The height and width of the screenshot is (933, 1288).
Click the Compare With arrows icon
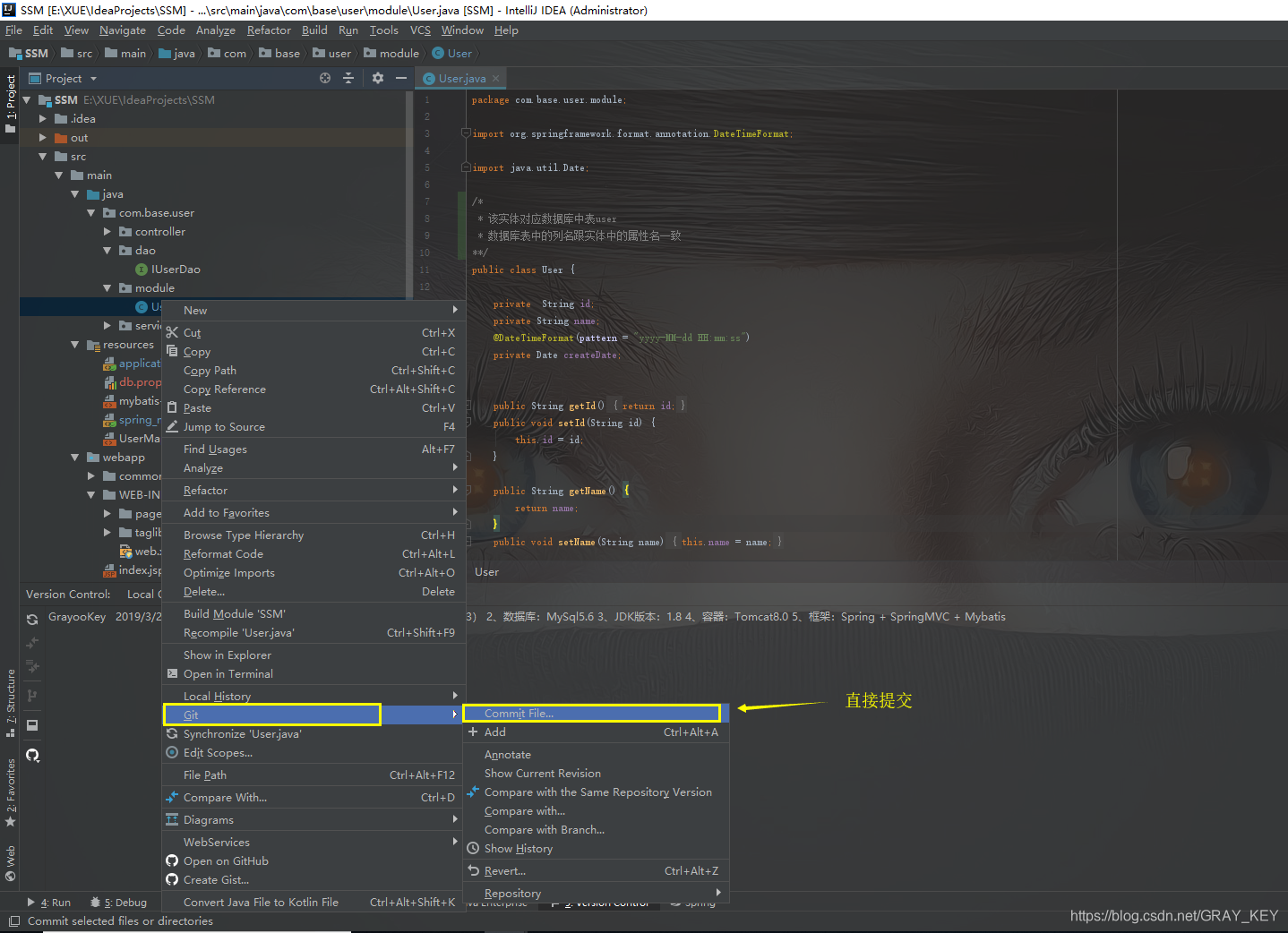click(x=172, y=797)
